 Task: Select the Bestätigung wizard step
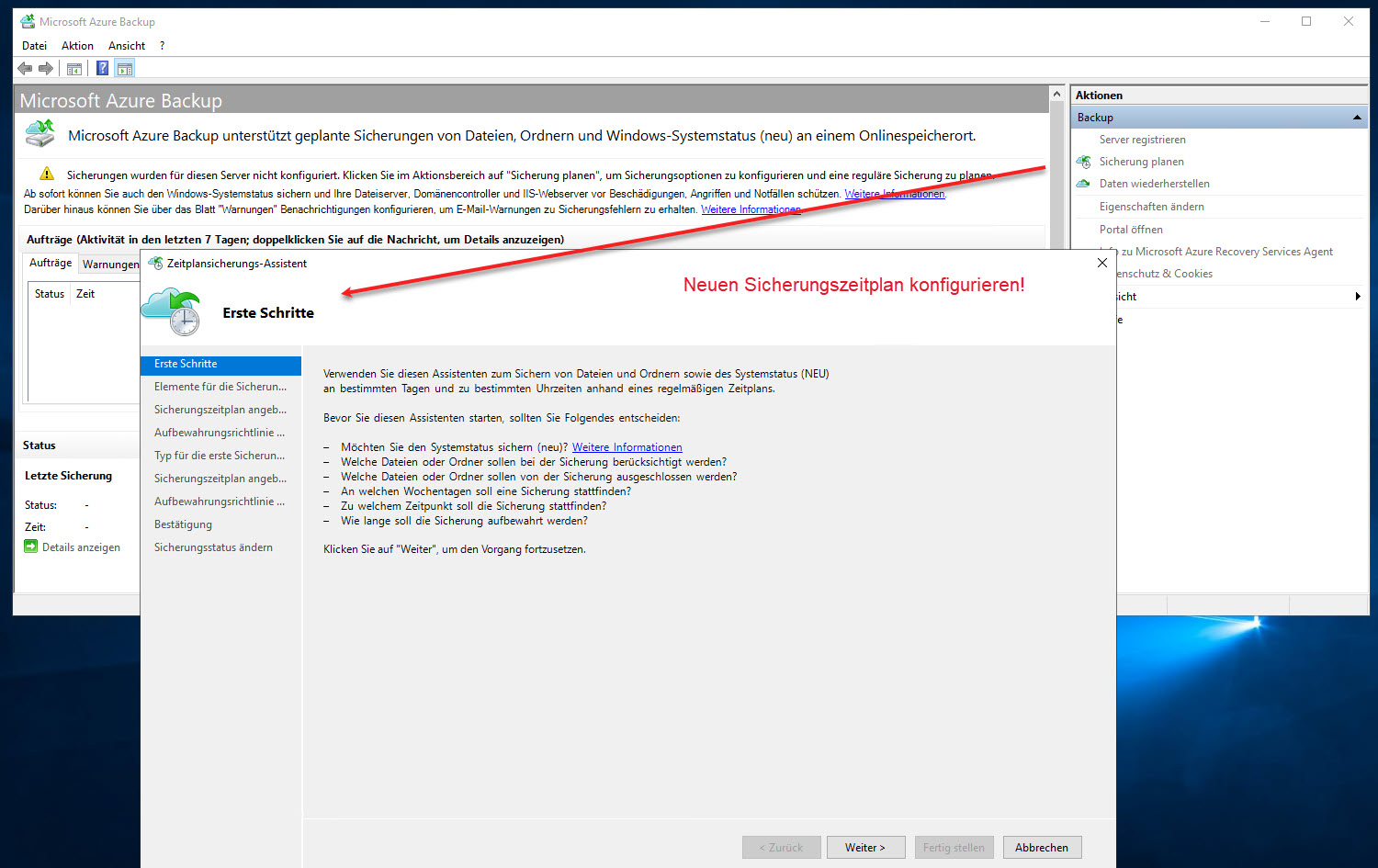183,524
